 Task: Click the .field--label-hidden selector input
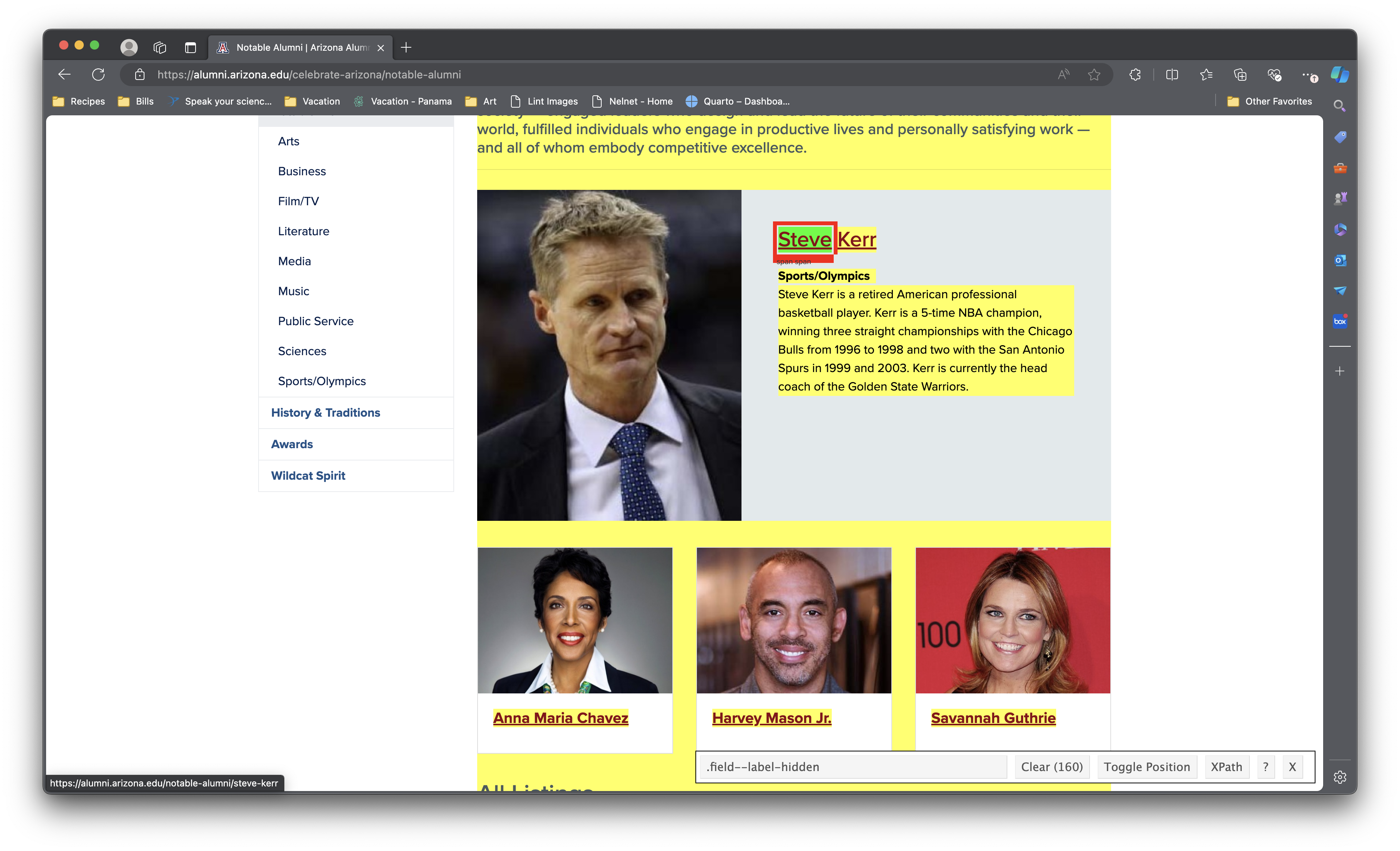(852, 767)
